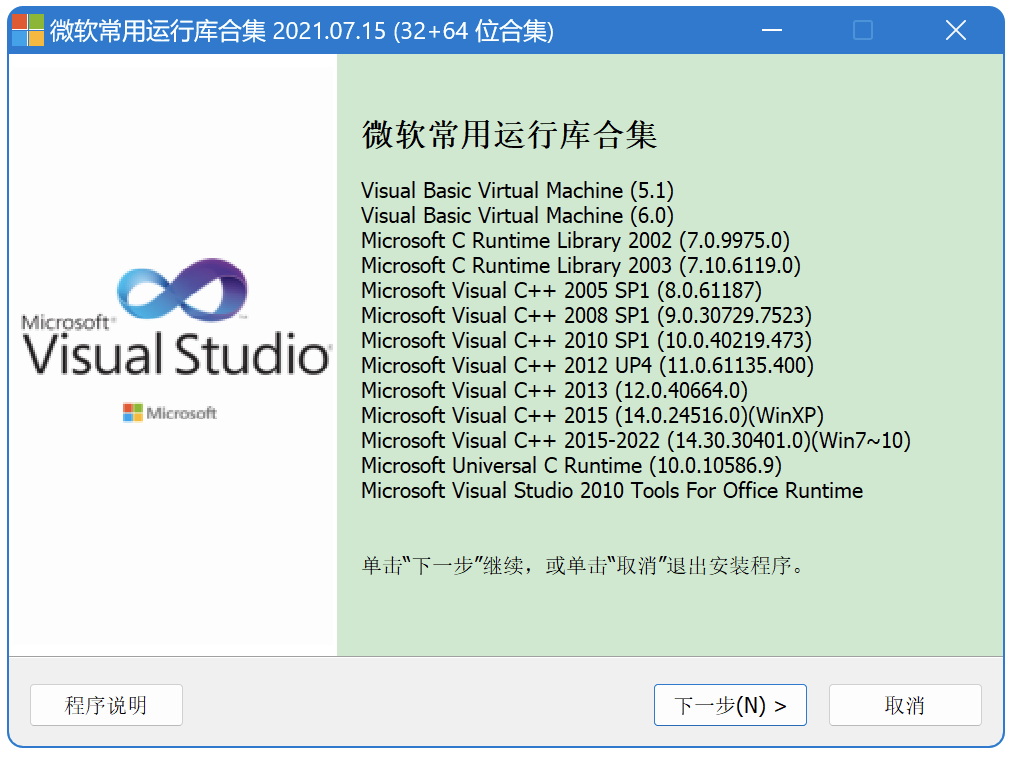Viewport: 1012px width, 758px height.
Task: Click Microsoft Visual C++ 2008 SP1 line
Action: [586, 316]
